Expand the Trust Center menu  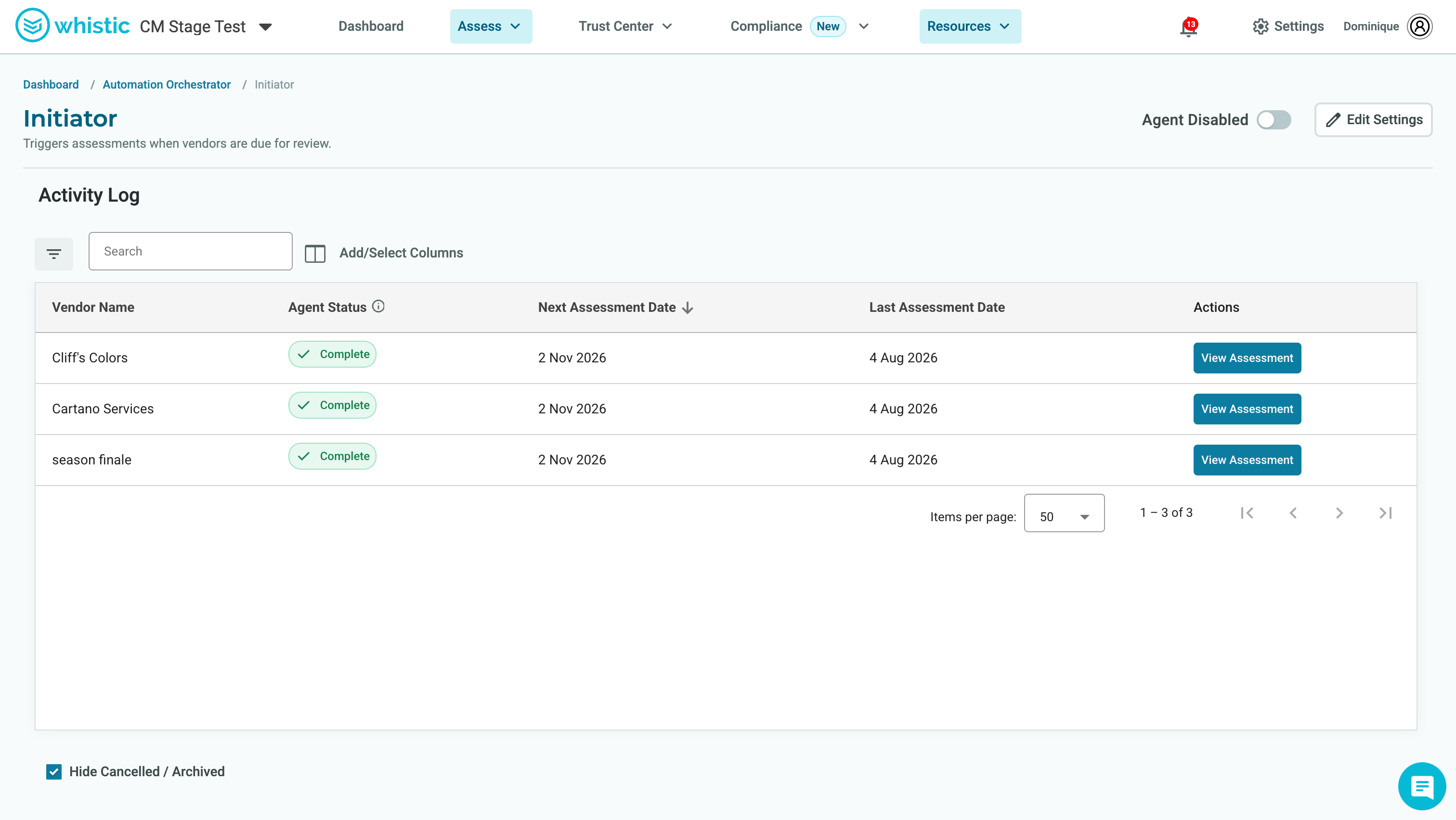(x=625, y=26)
